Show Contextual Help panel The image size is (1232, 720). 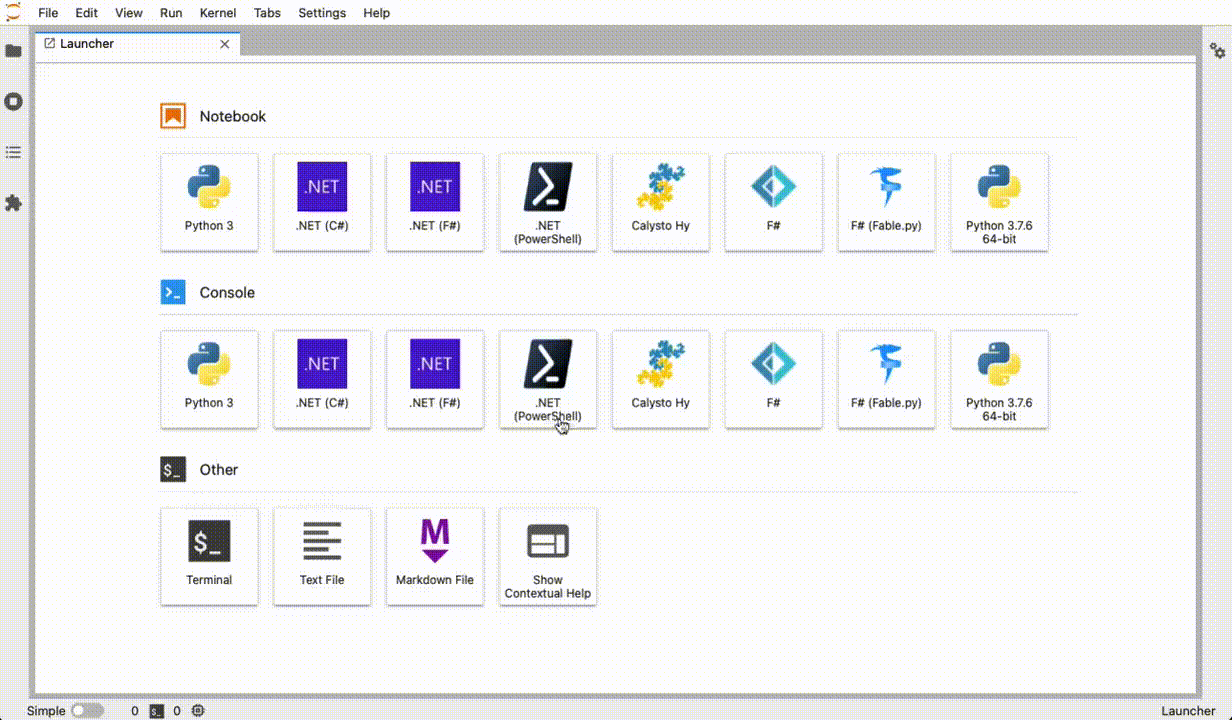click(x=548, y=556)
